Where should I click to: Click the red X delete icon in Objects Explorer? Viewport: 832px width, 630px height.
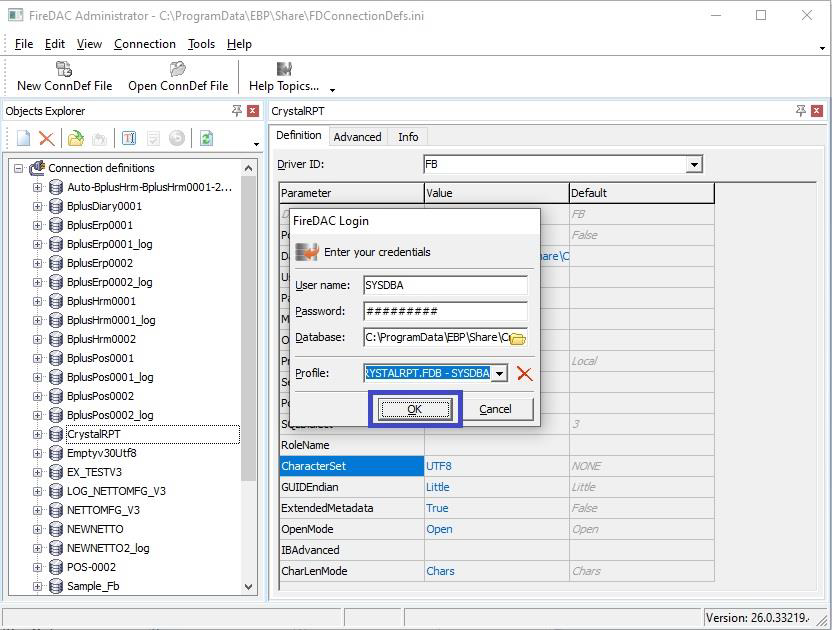[46, 138]
